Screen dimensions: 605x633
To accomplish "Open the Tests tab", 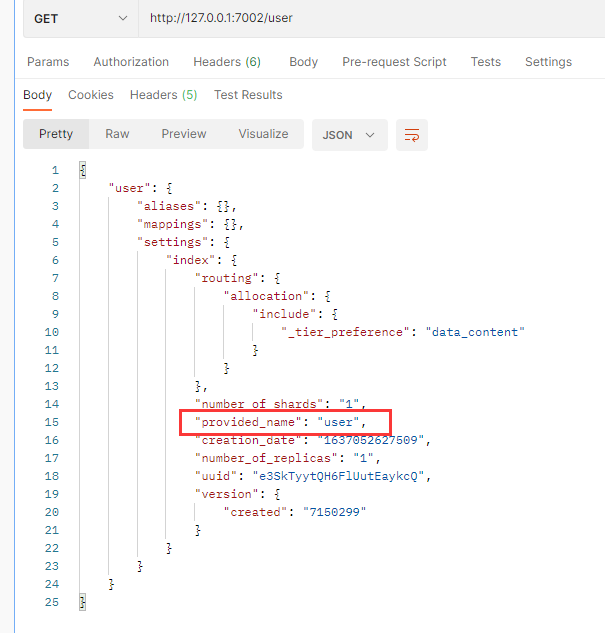I will click(485, 62).
